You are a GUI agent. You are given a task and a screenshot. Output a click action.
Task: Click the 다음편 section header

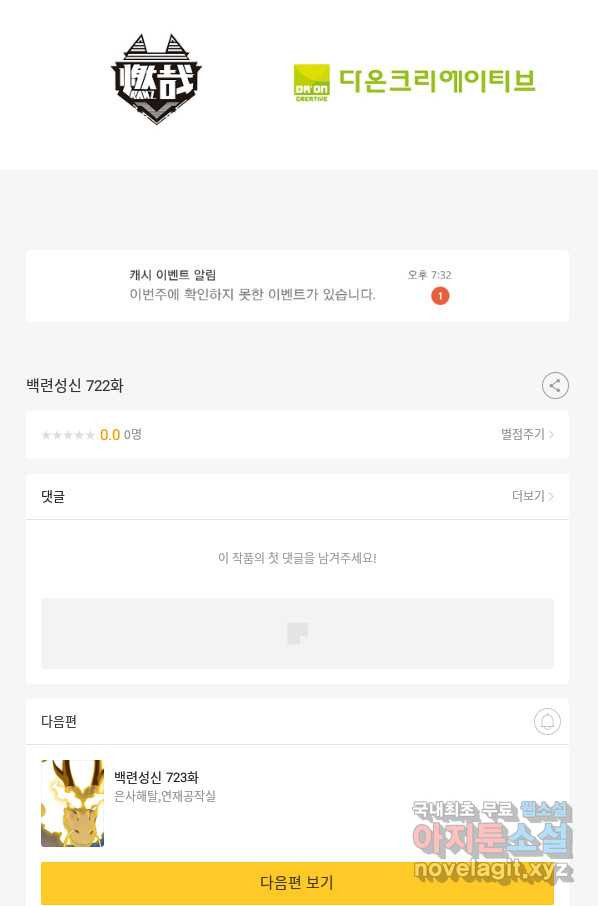[58, 721]
